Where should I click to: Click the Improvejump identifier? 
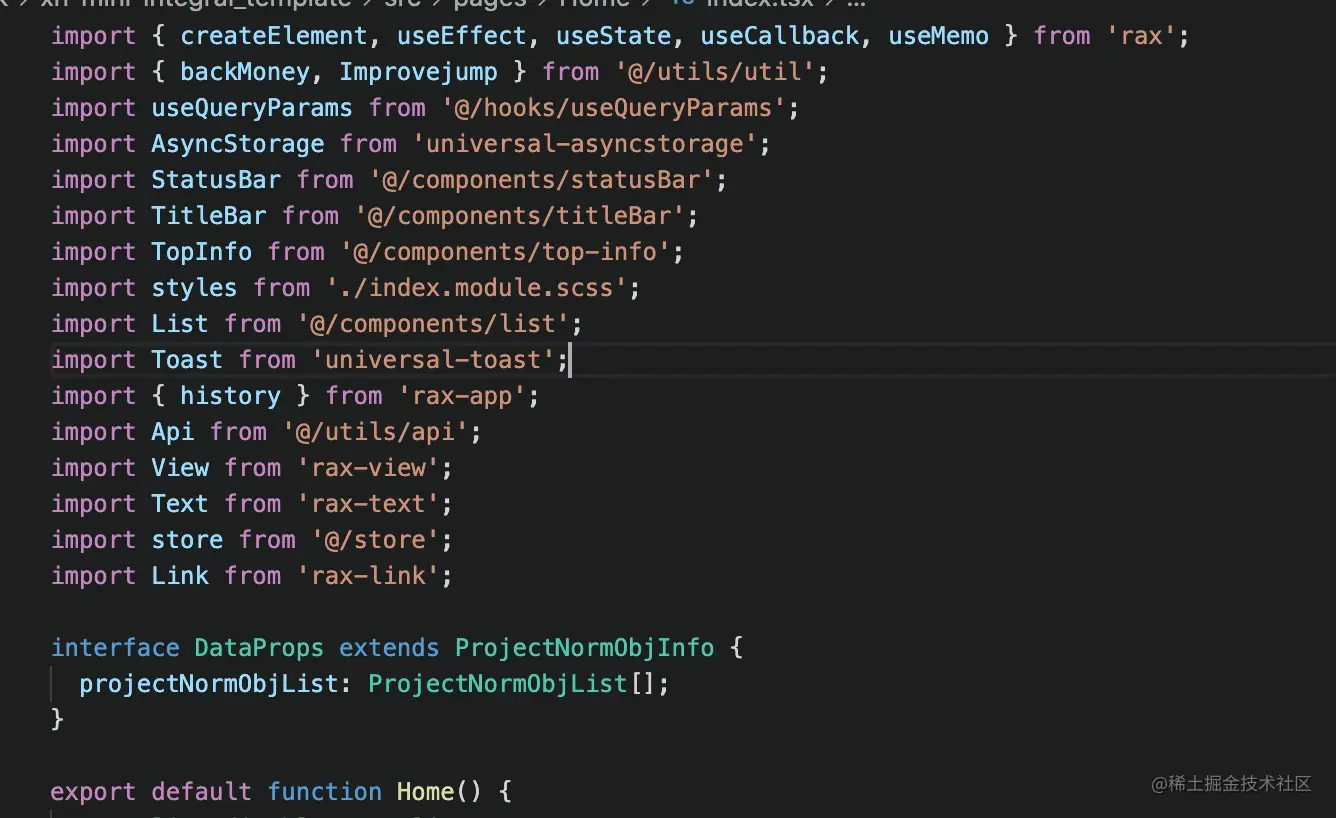tap(418, 72)
